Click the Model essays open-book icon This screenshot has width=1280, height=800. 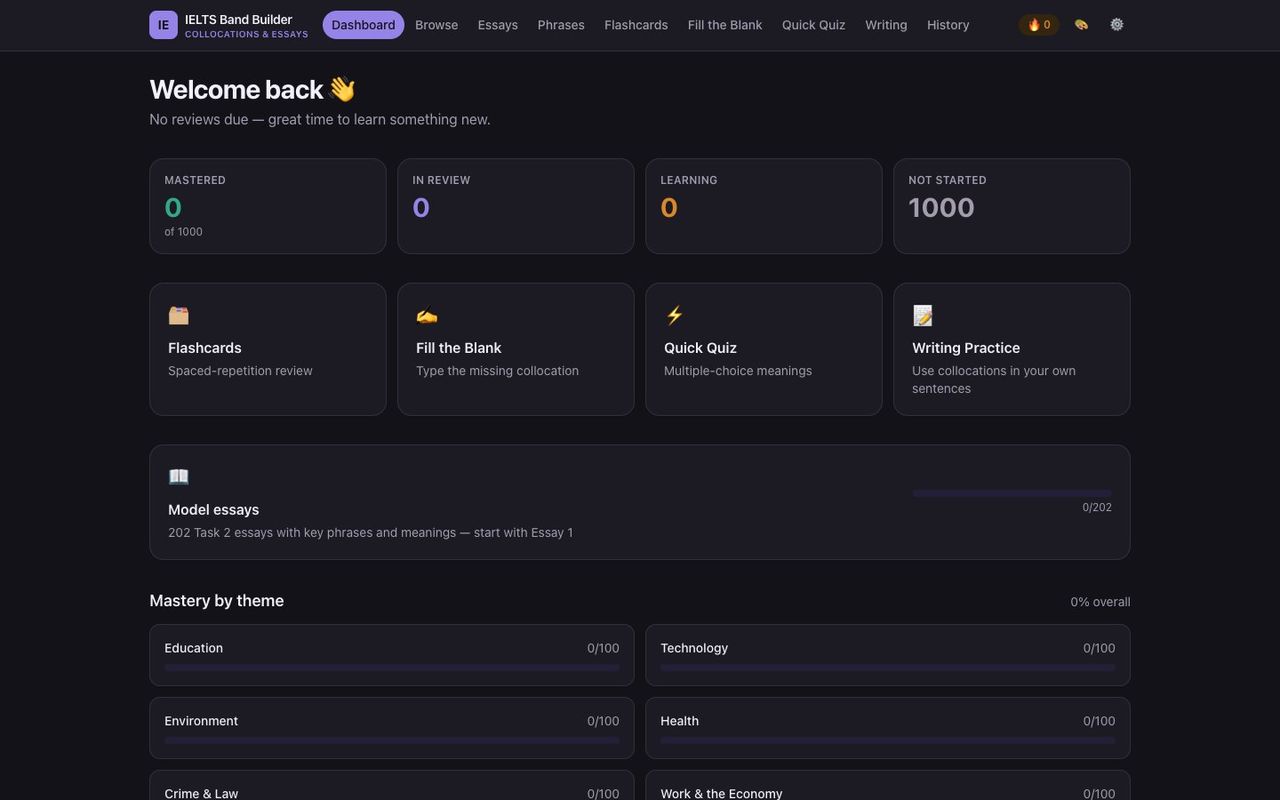point(179,477)
